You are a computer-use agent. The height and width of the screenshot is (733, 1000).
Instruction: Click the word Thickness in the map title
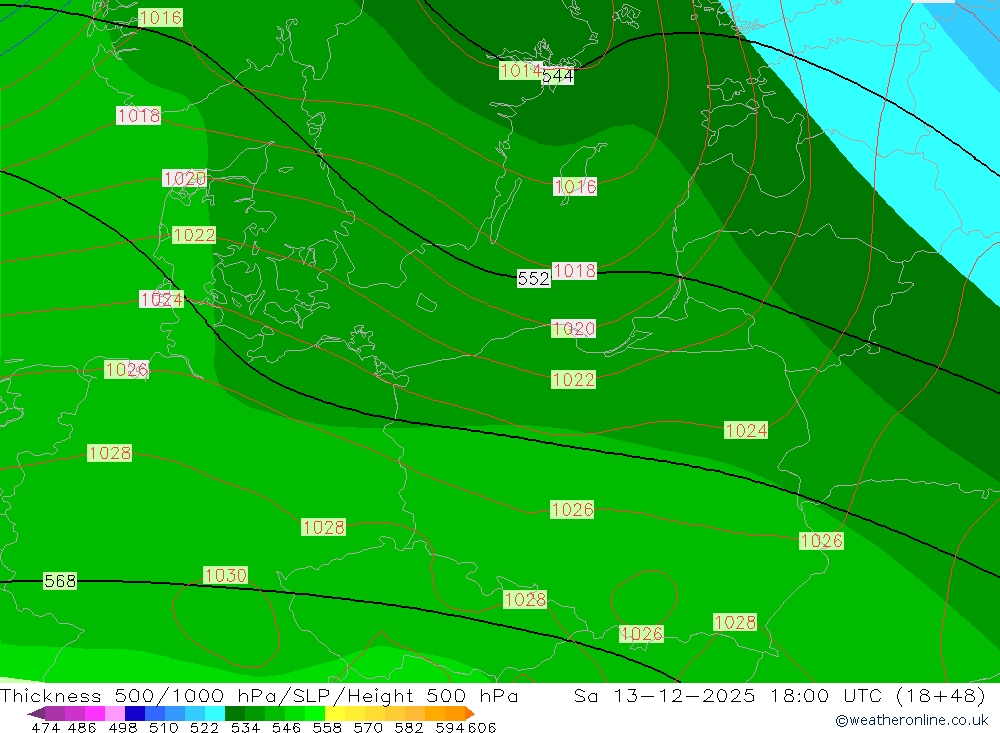pos(50,695)
